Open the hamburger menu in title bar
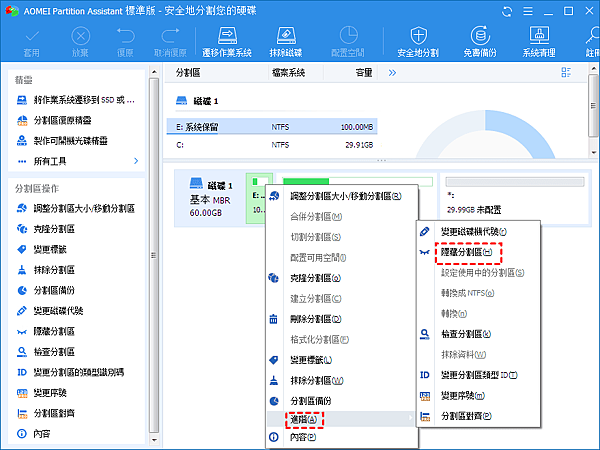 528,11
